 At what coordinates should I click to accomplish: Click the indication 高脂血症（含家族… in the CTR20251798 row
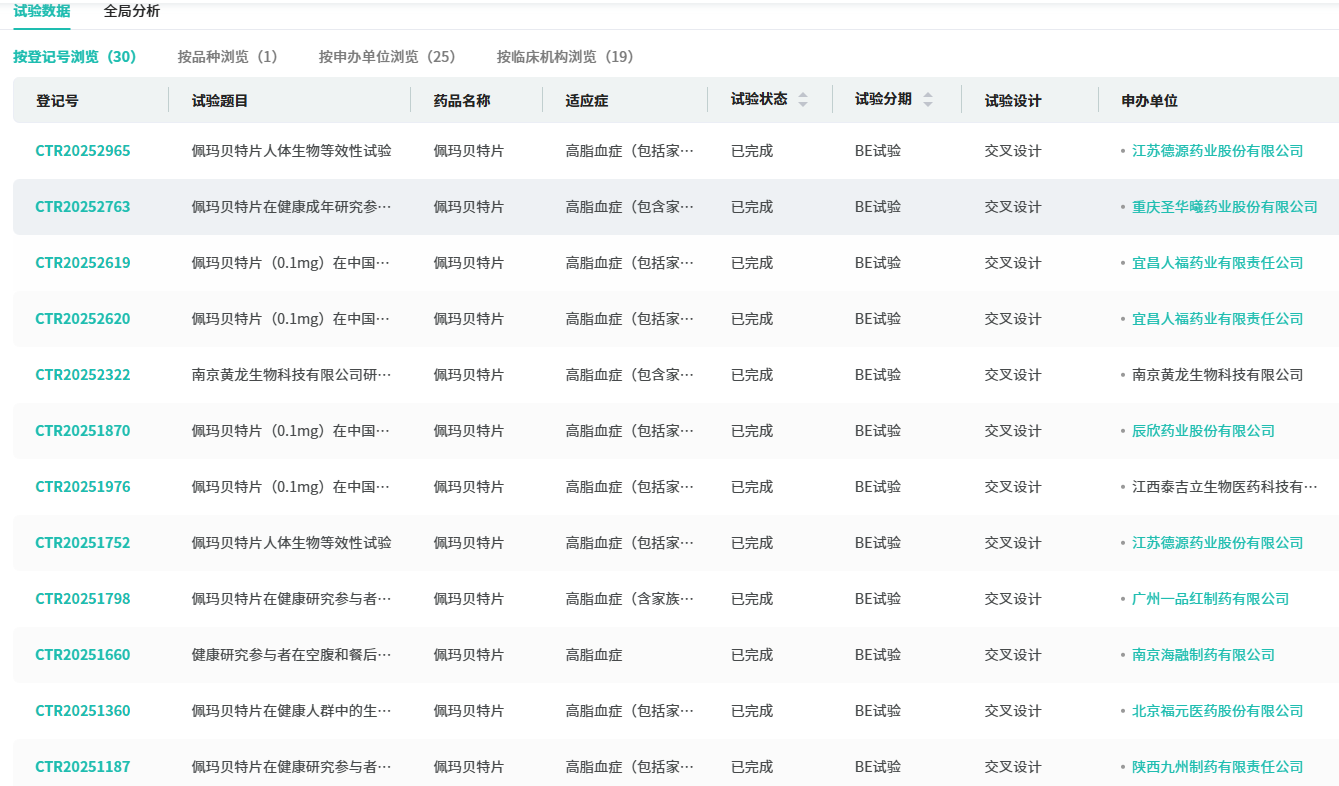click(x=630, y=599)
